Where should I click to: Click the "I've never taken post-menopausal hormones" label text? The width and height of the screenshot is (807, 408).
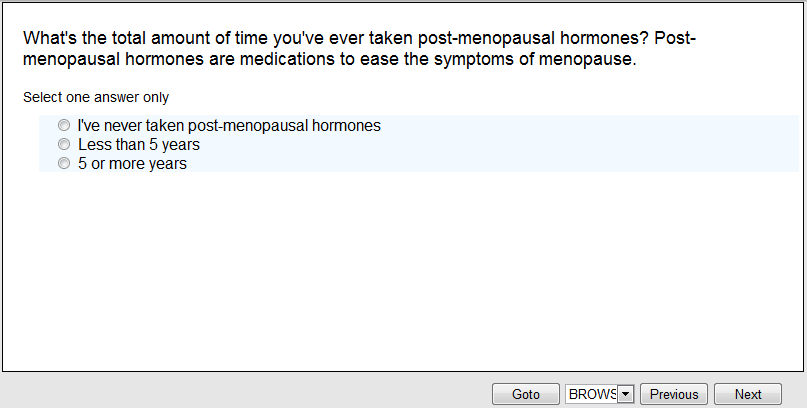coord(229,126)
